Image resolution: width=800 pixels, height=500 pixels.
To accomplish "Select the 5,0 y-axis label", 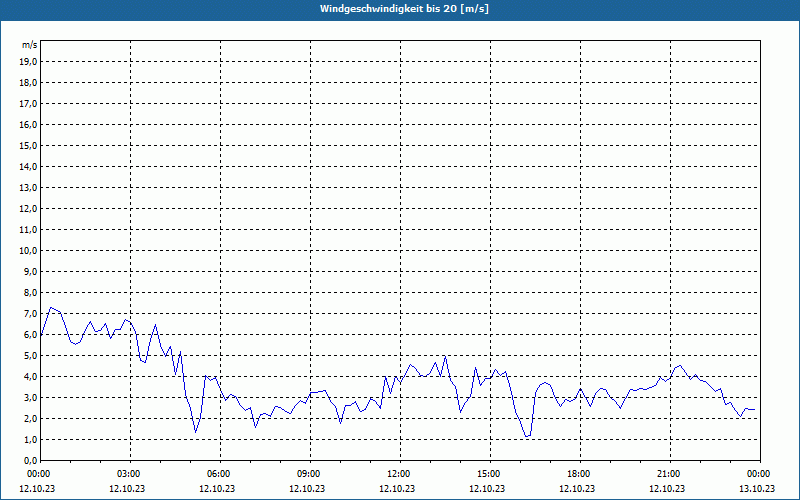I will tap(31, 356).
